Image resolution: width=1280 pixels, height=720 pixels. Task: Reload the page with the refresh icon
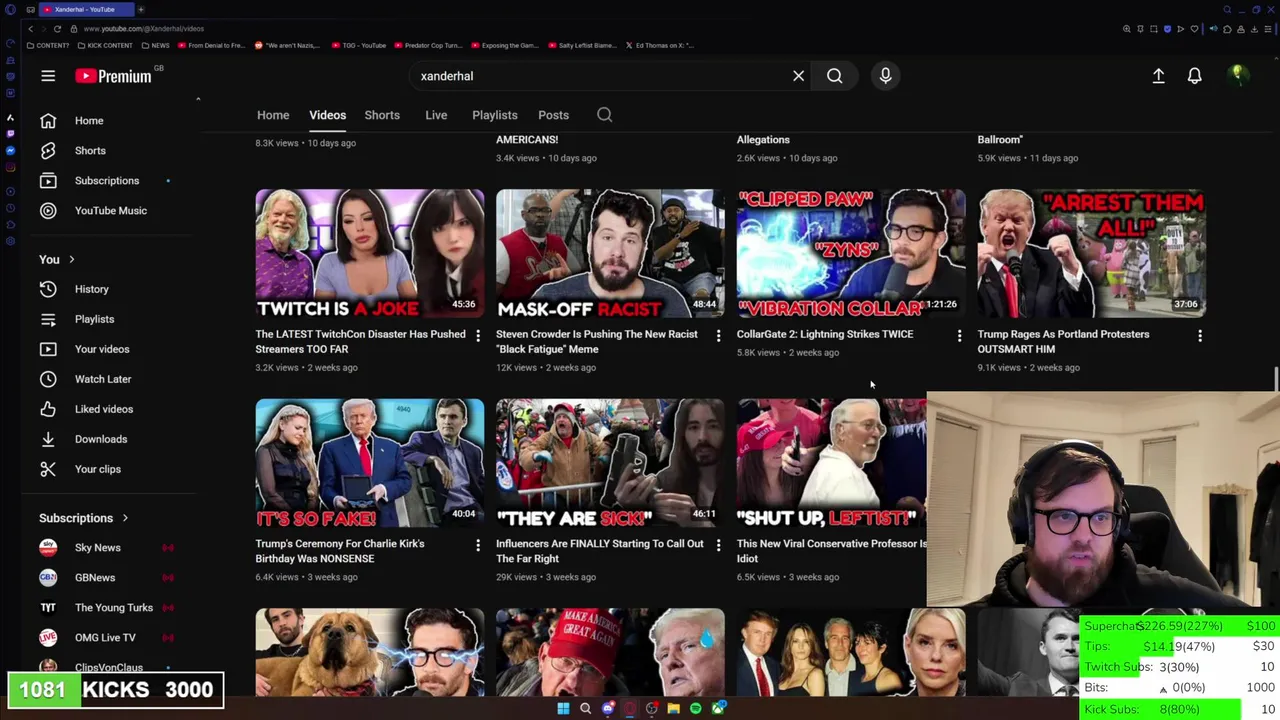click(x=57, y=29)
